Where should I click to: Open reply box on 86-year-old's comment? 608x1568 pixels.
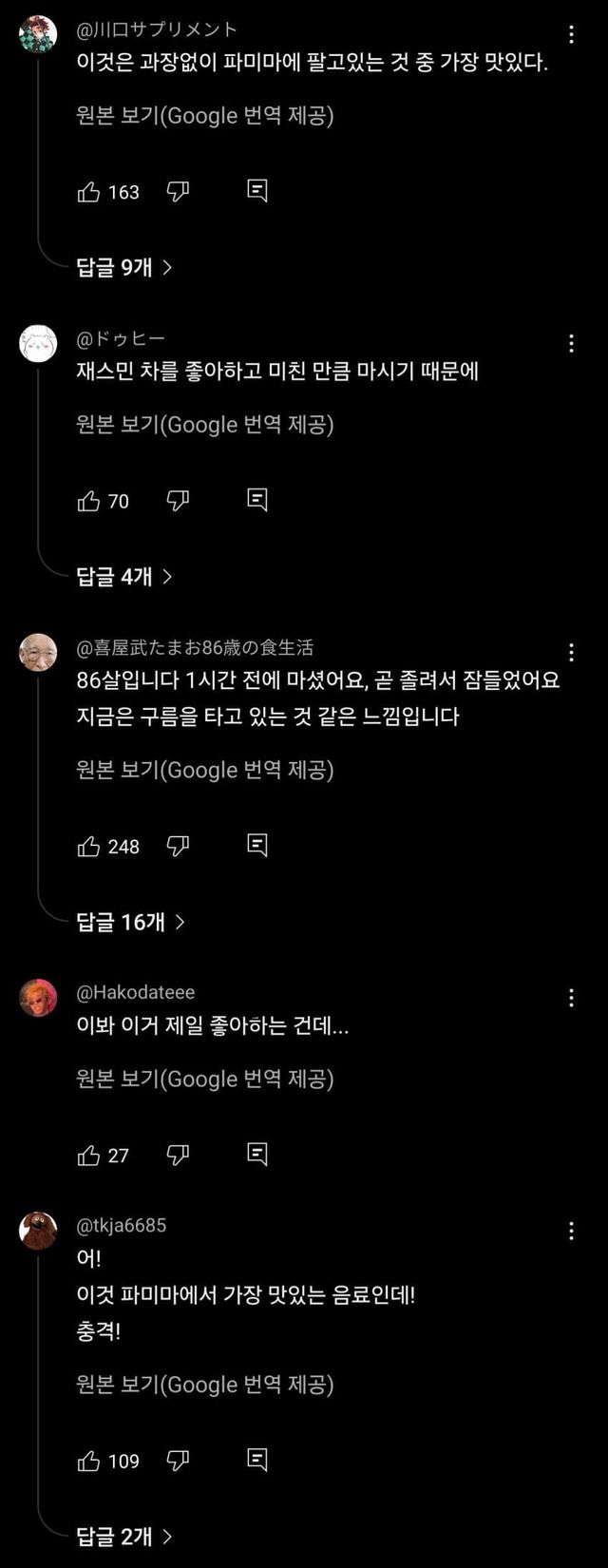[256, 846]
